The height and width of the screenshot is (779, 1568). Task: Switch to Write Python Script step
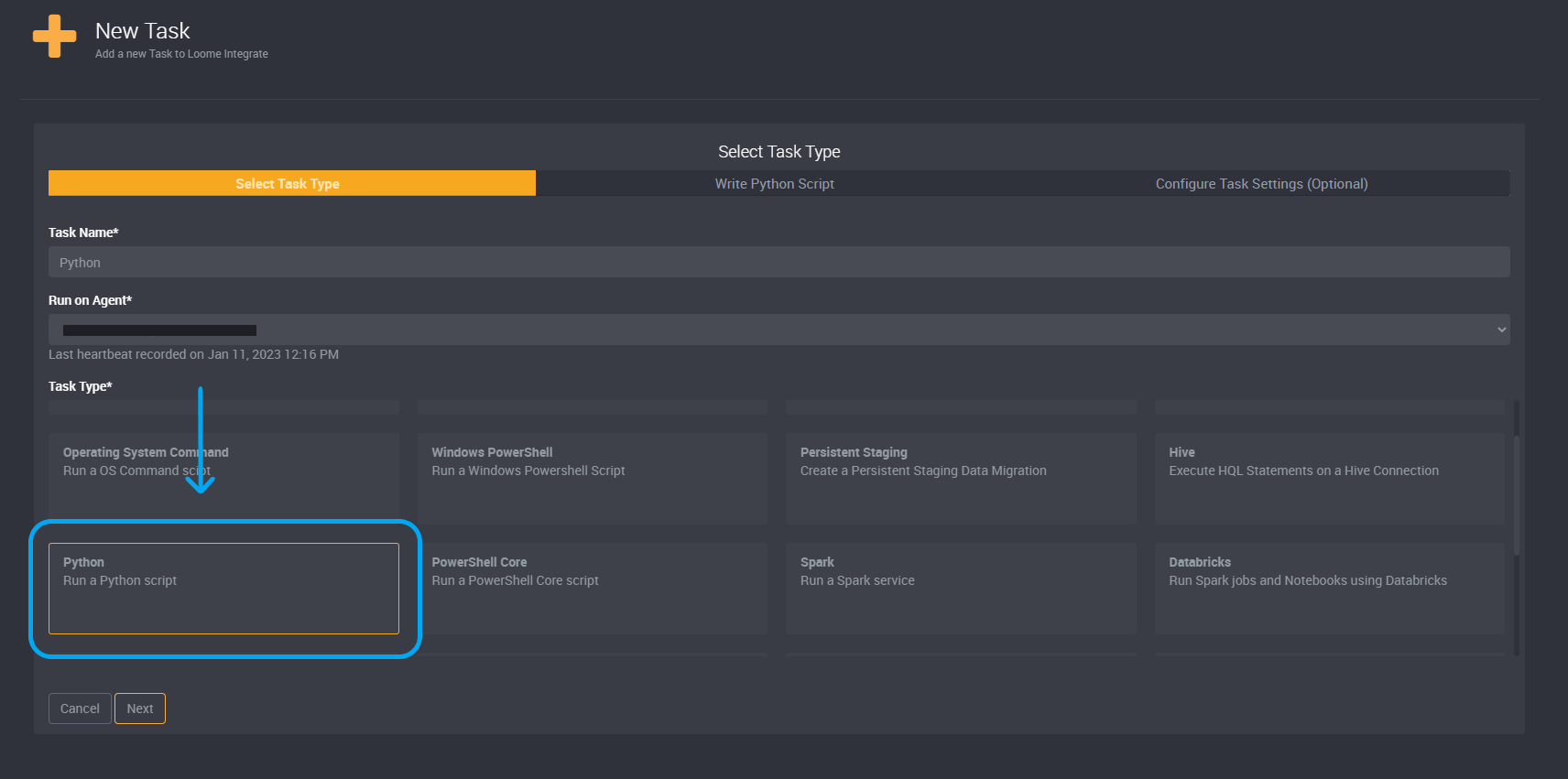tap(775, 183)
